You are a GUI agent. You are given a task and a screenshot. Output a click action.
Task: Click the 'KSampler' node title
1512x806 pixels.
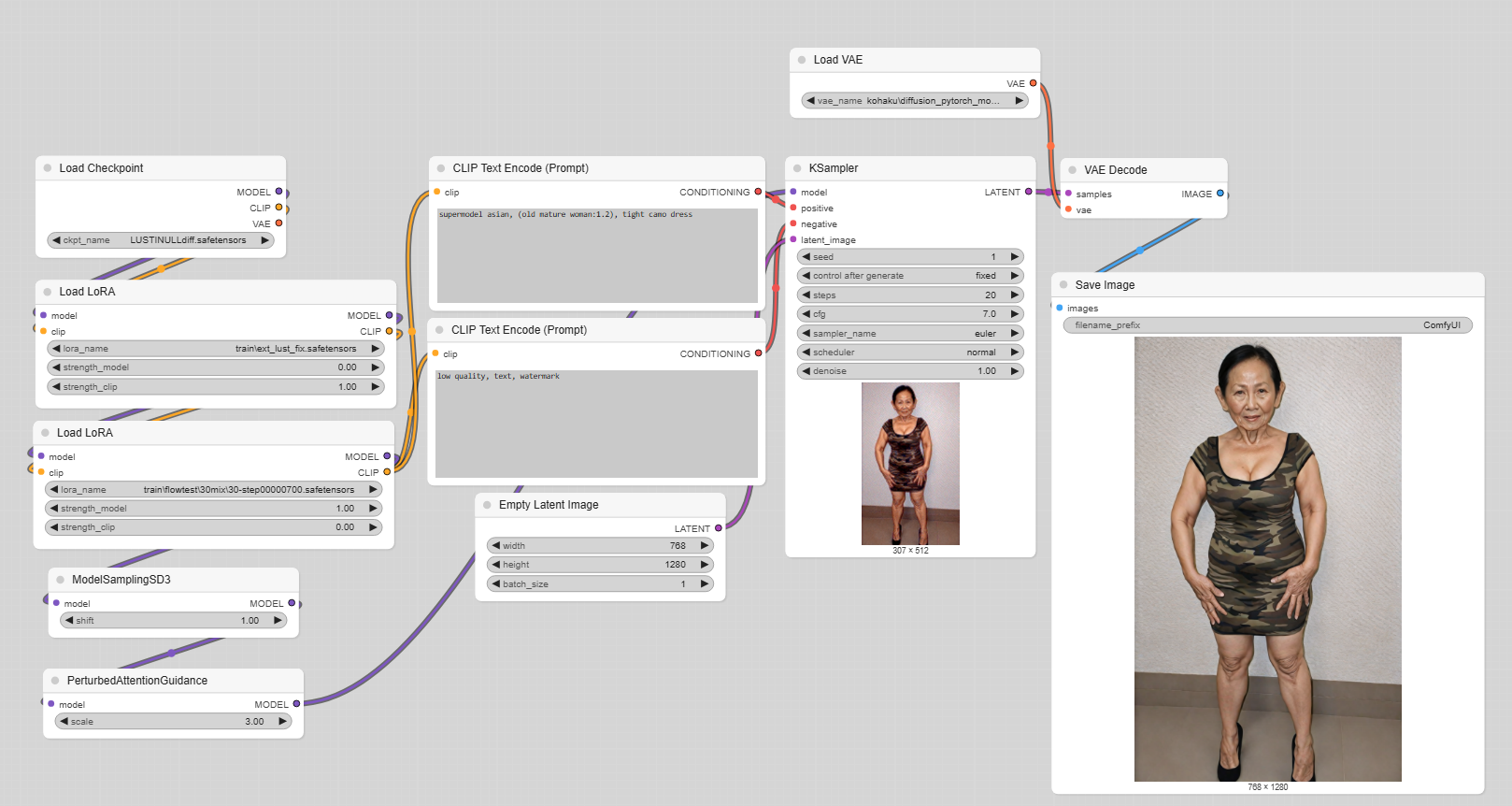pyautogui.click(x=834, y=168)
